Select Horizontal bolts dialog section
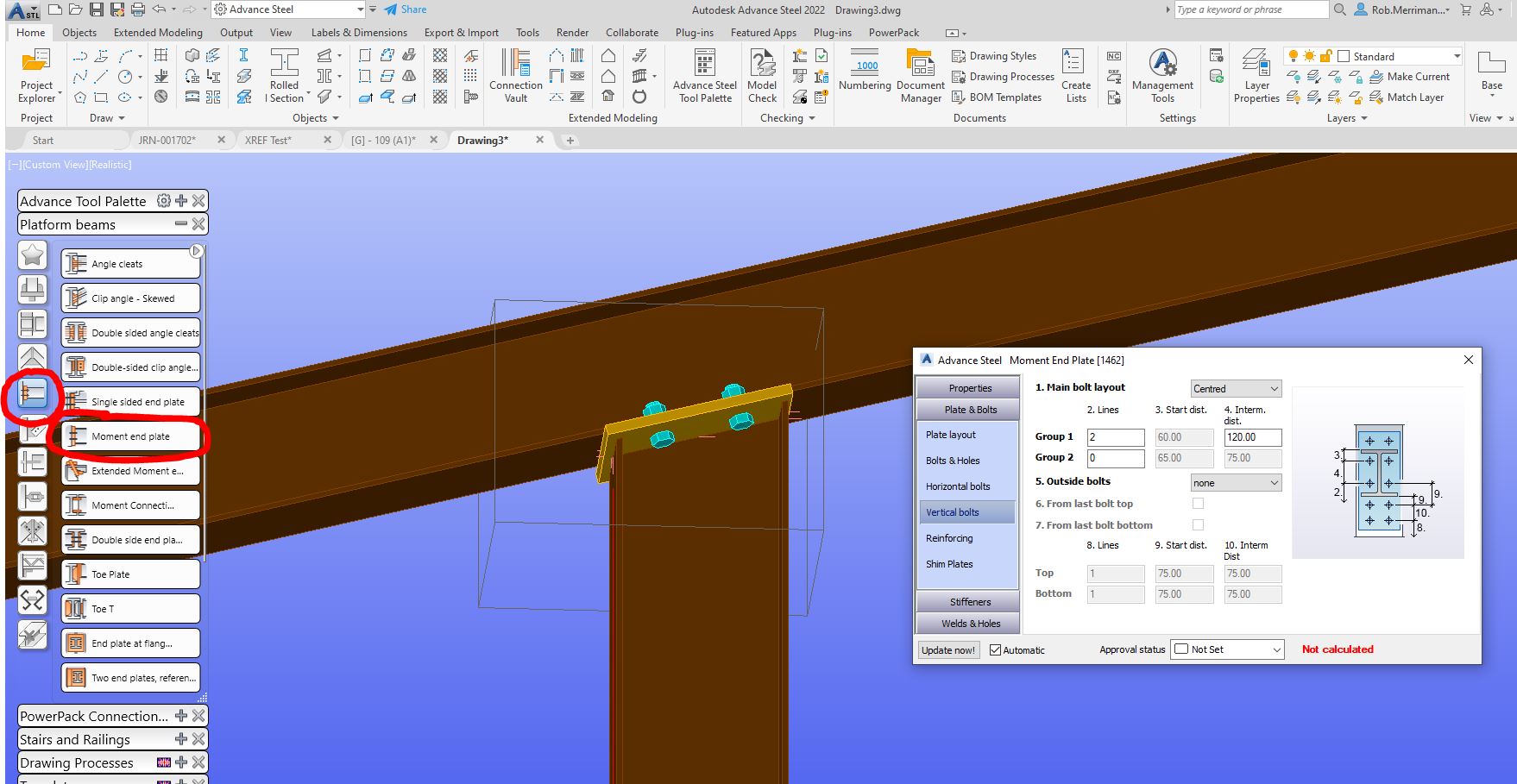 pos(958,486)
